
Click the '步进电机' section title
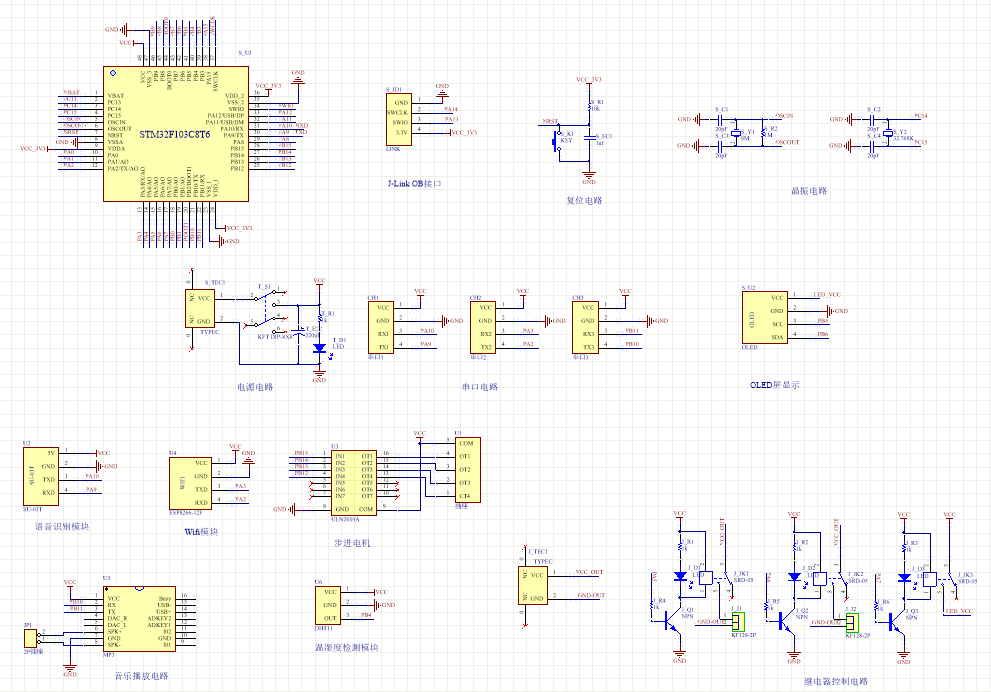tap(352, 543)
